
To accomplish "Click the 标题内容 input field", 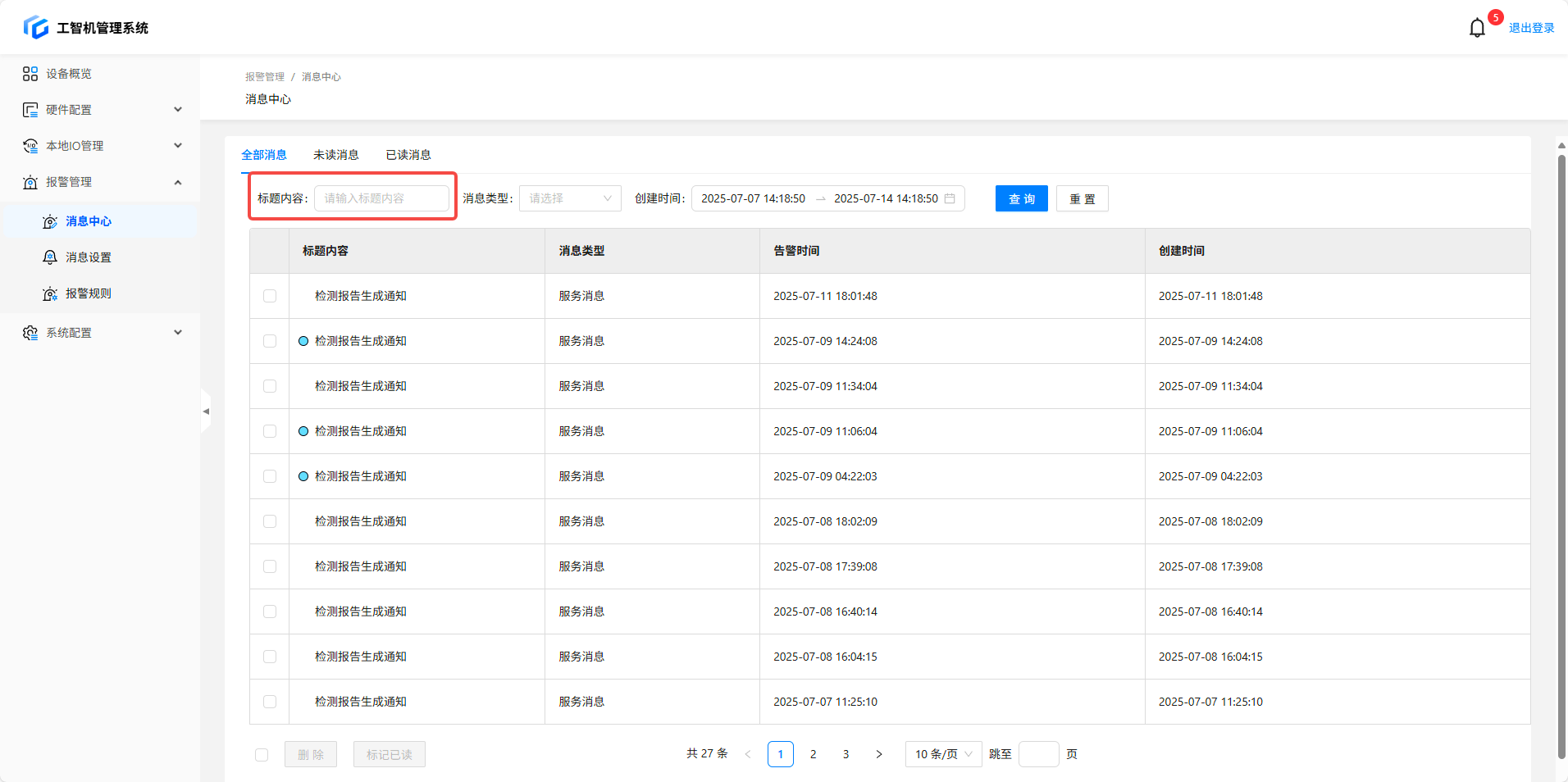I will [x=381, y=198].
